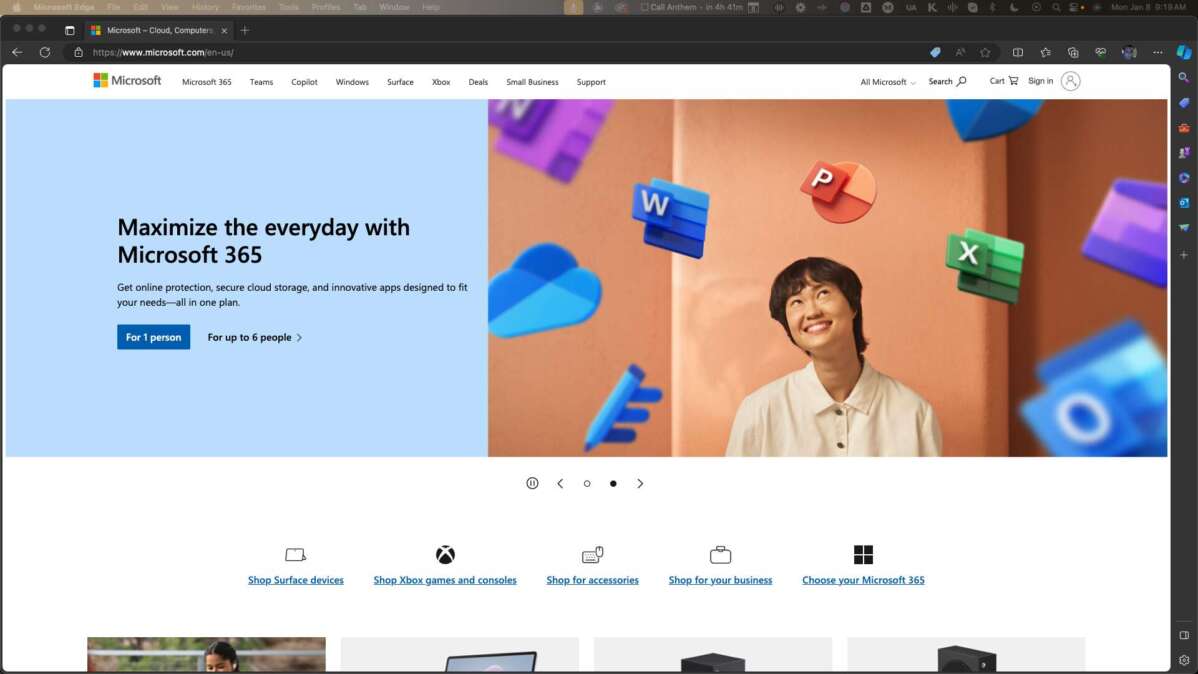Open the Teams nav item
The height and width of the screenshot is (674, 1198).
coord(261,82)
